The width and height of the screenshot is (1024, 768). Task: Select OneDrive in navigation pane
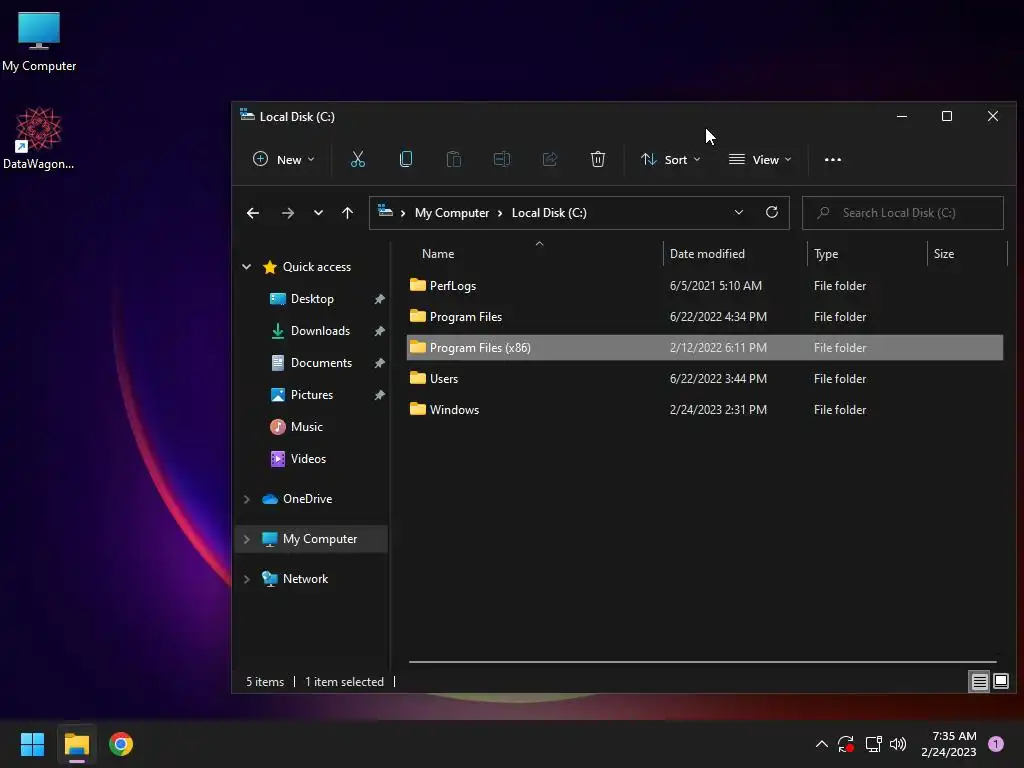coord(307,499)
